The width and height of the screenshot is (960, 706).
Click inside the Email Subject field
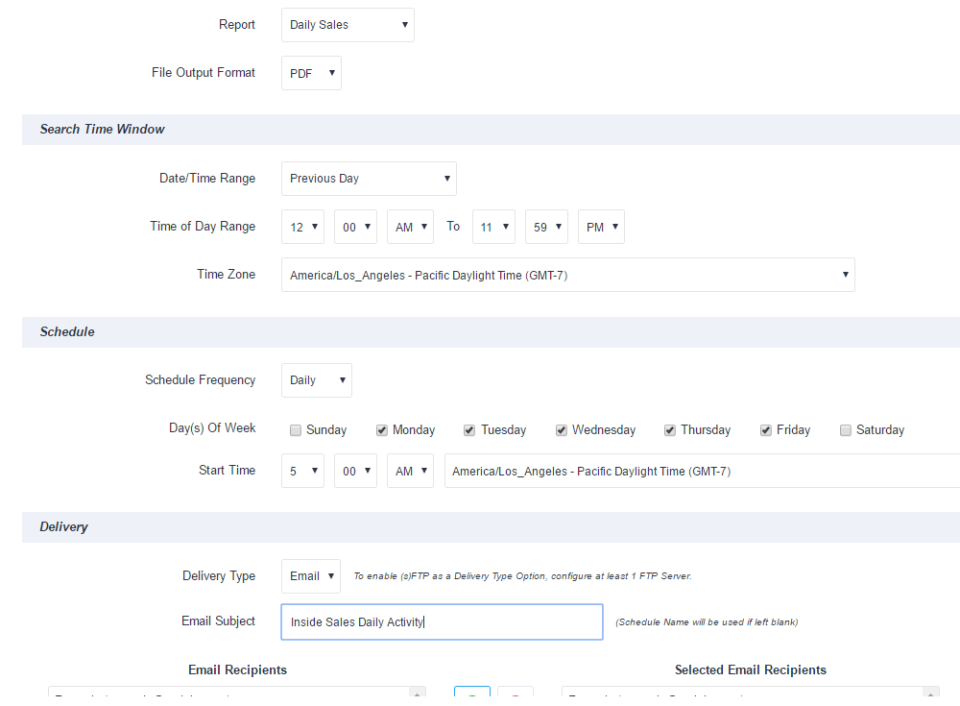[440, 621]
